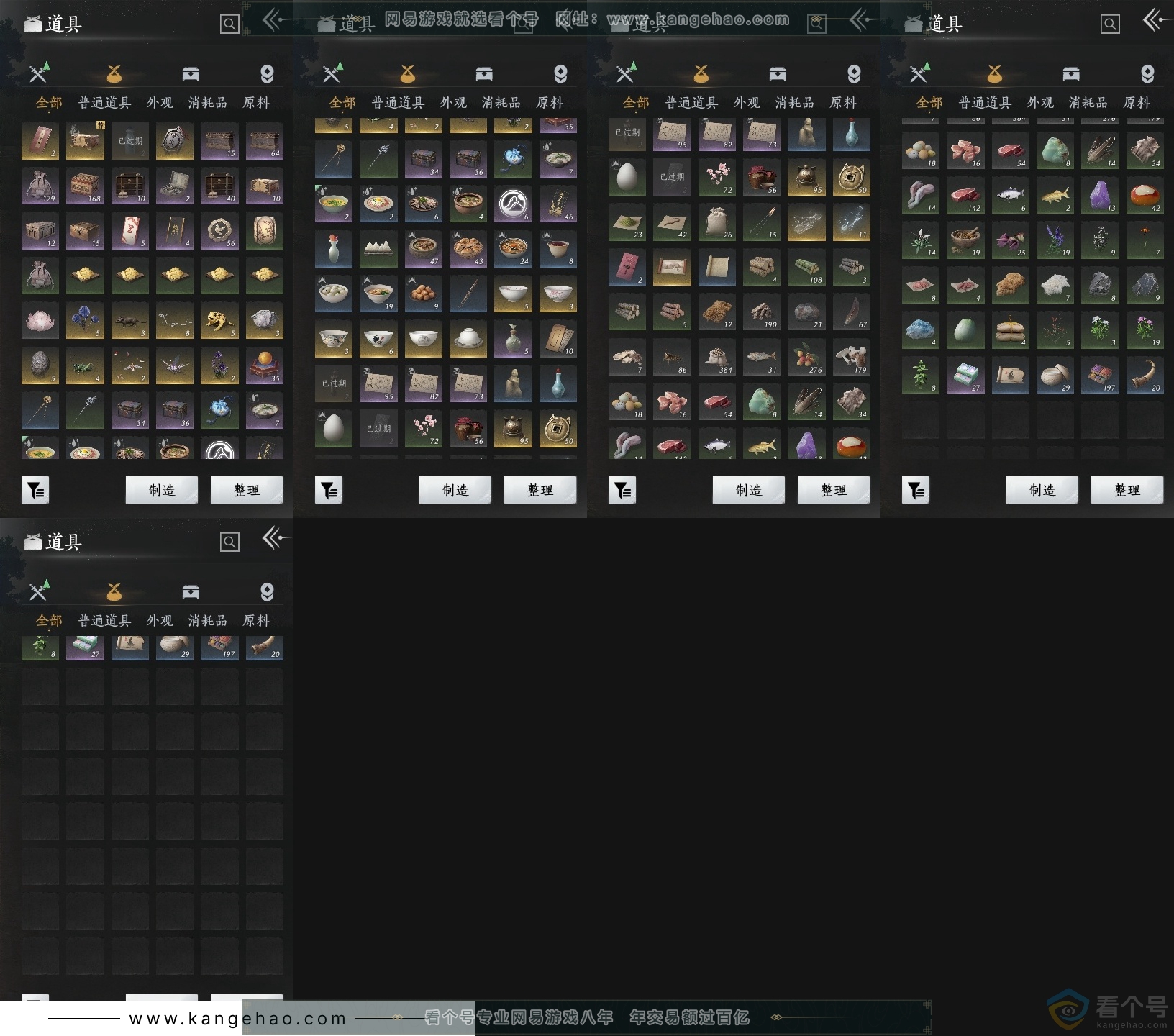Click the coin emblem item with count 56
This screenshot has height=1036, width=1174.
[219, 231]
